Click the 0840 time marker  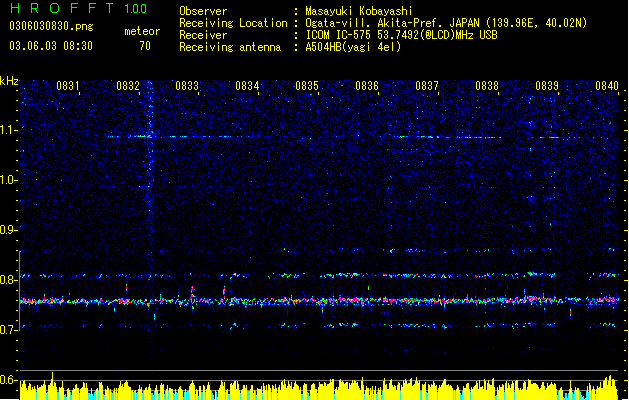click(607, 86)
